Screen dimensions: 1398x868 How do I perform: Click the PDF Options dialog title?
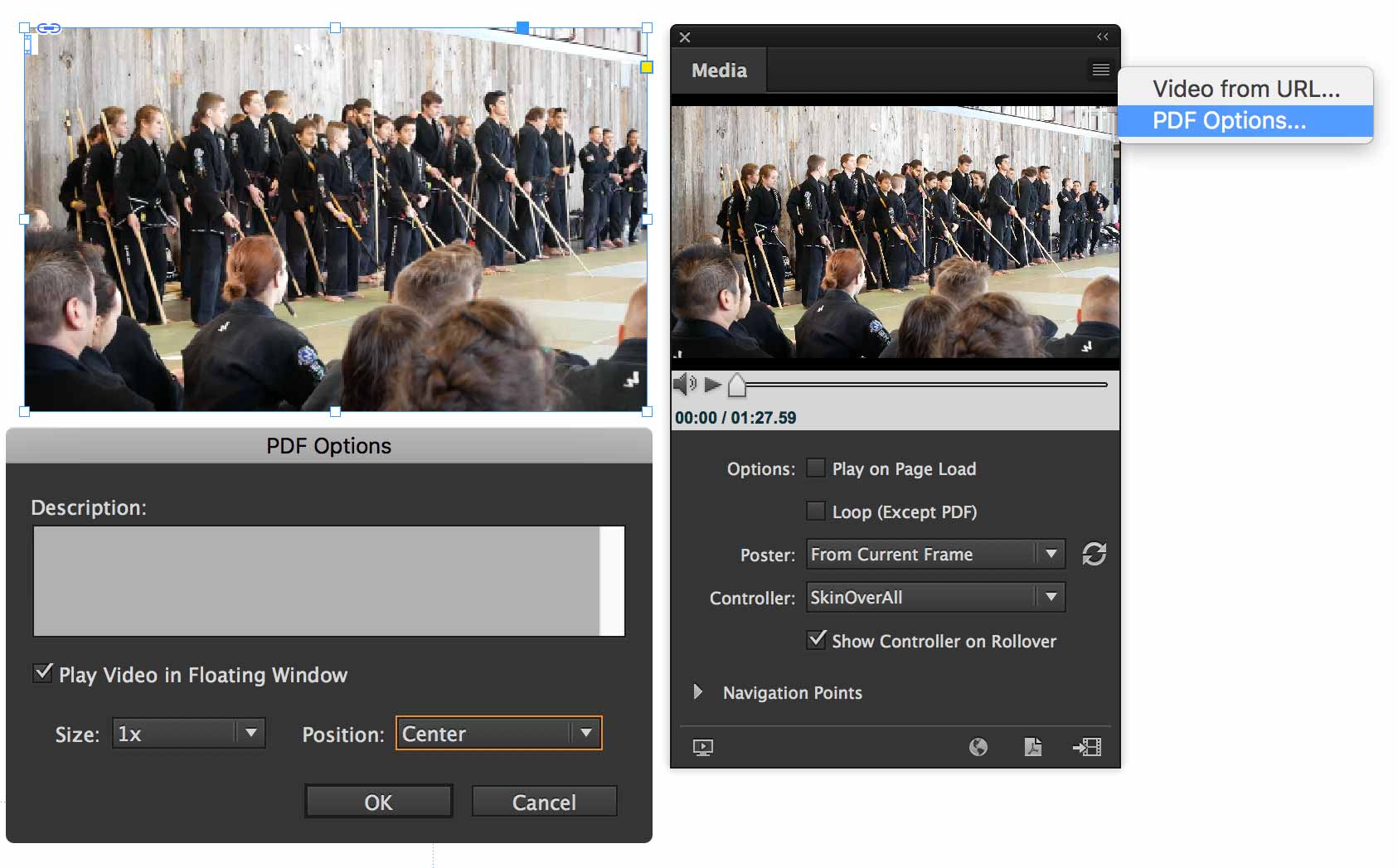pos(329,446)
